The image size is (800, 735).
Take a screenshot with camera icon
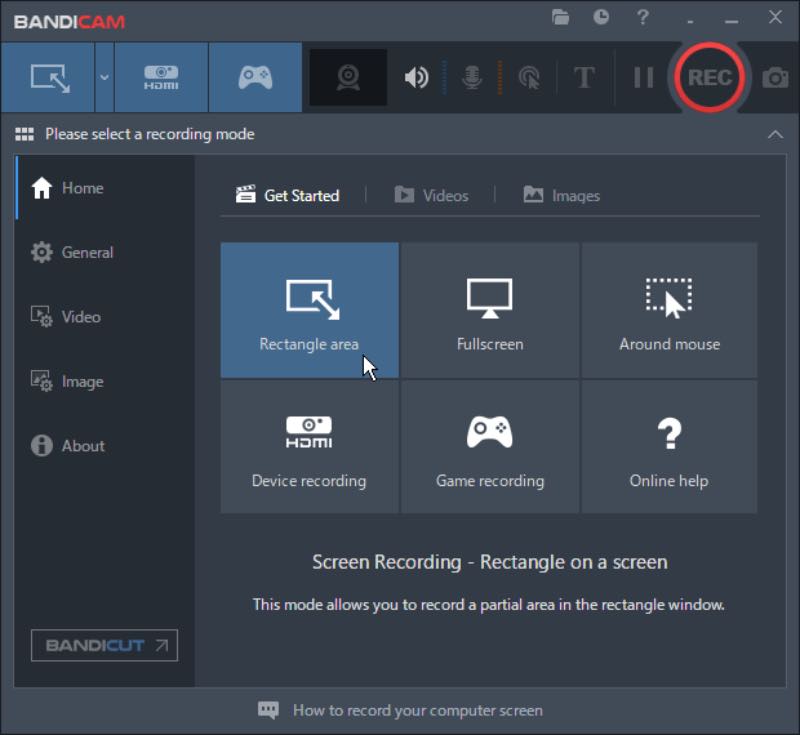tap(775, 77)
